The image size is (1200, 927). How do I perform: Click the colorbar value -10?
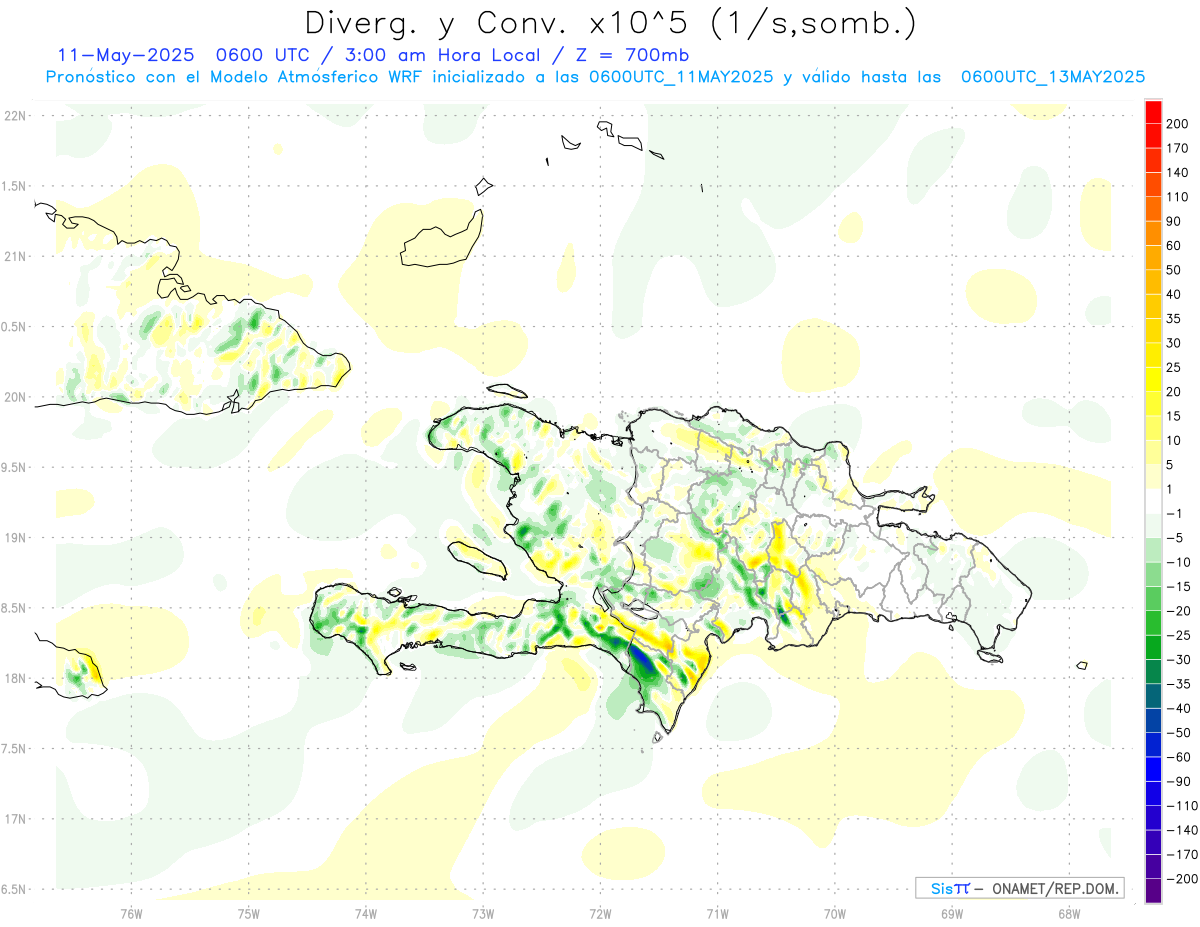[x=1179, y=563]
